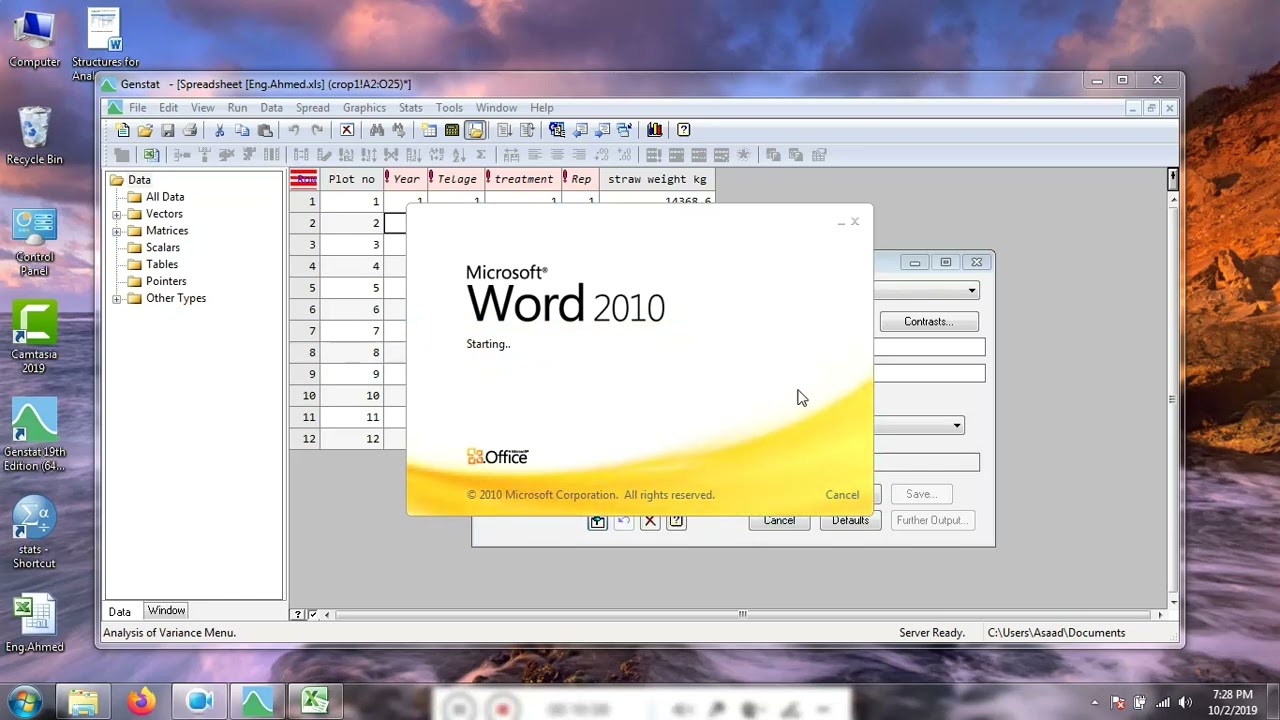Open Windows Explorer from the taskbar
Image resolution: width=1280 pixels, height=720 pixels.
(83, 702)
